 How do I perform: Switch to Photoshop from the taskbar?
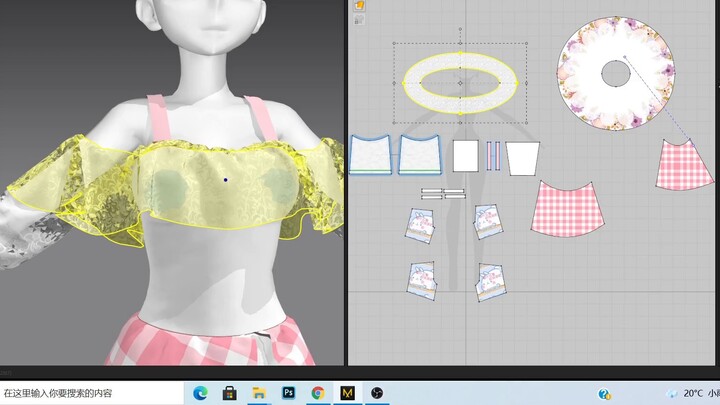288,393
